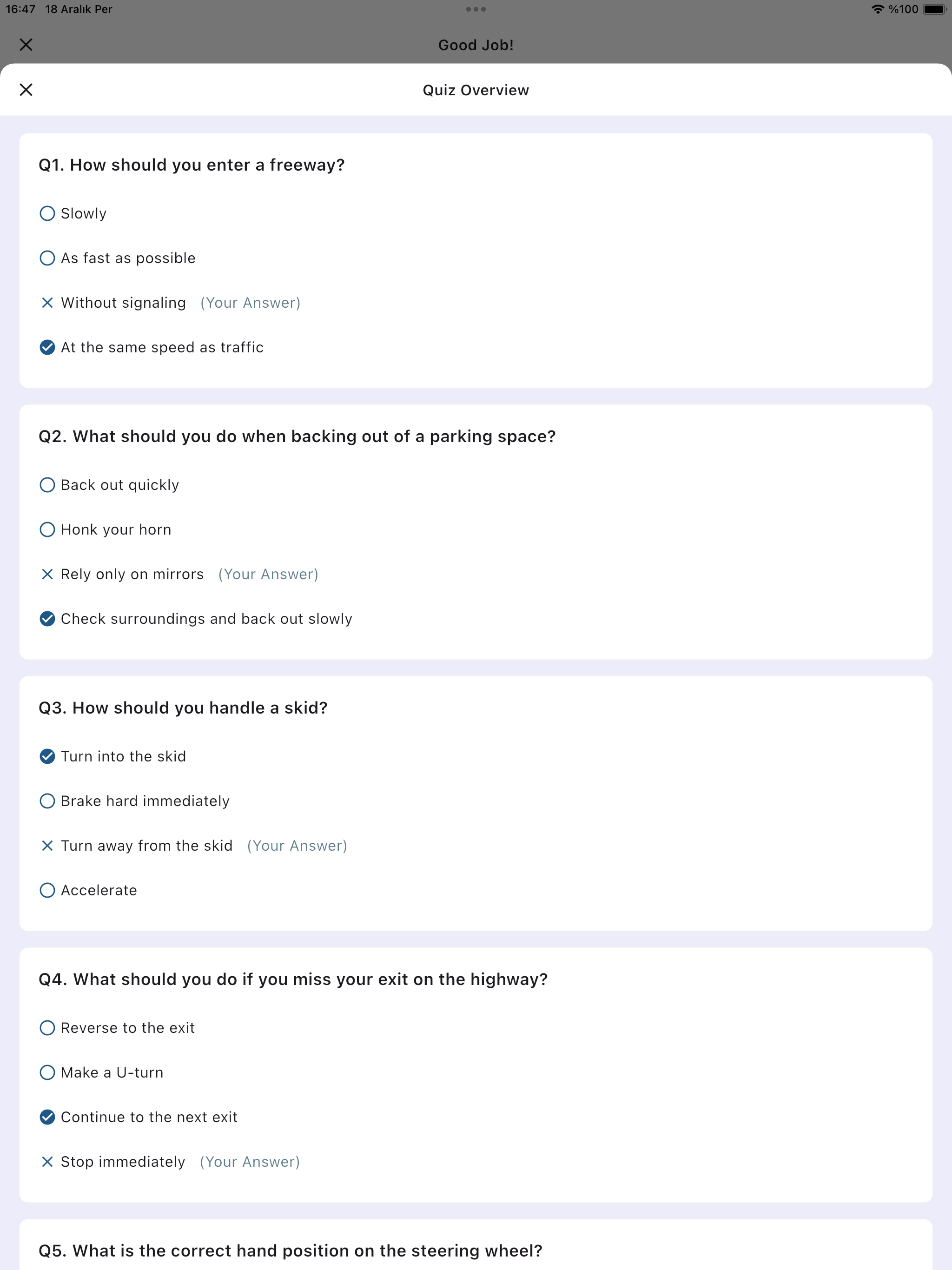Tap the wrong-answer X next to Without signaling

(47, 303)
